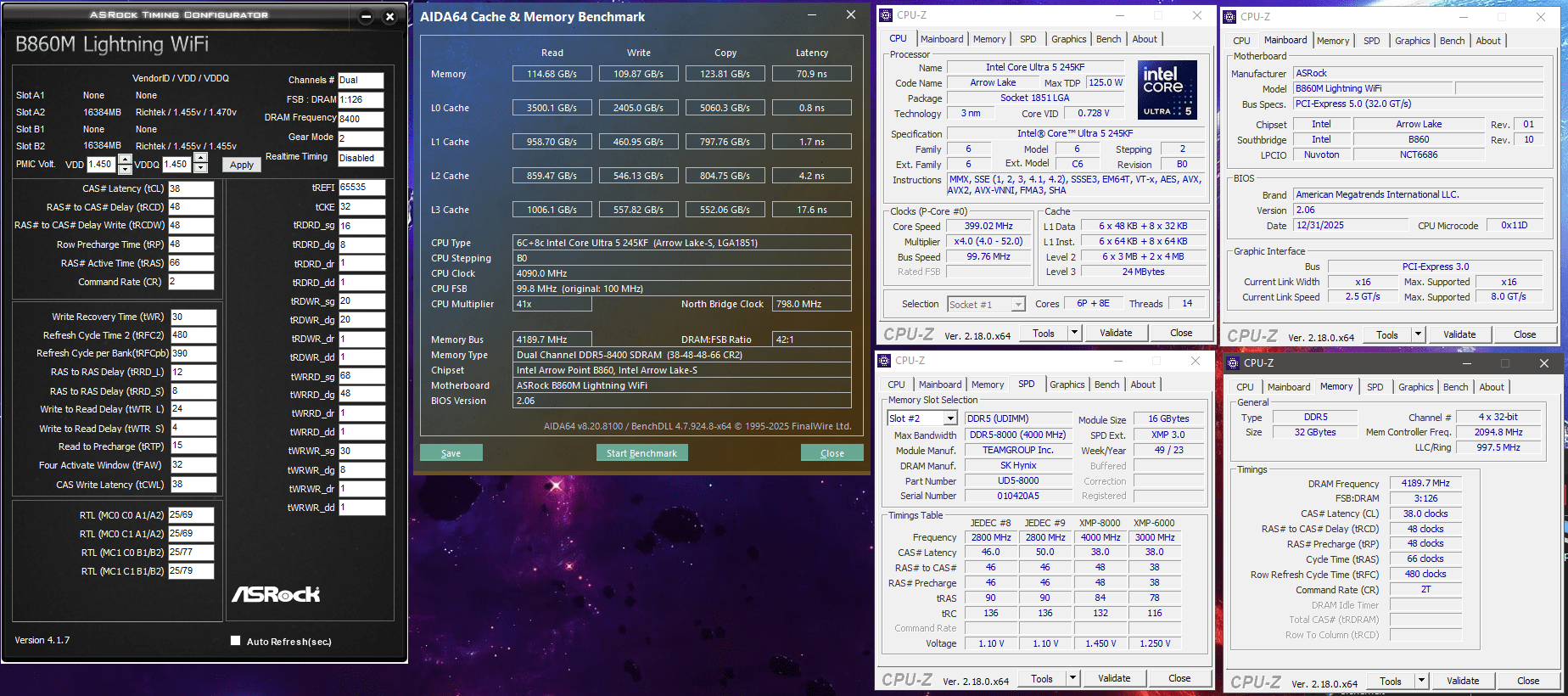Click Close button at bottom of AIDA64
The image size is (1568, 696).
pos(832,453)
